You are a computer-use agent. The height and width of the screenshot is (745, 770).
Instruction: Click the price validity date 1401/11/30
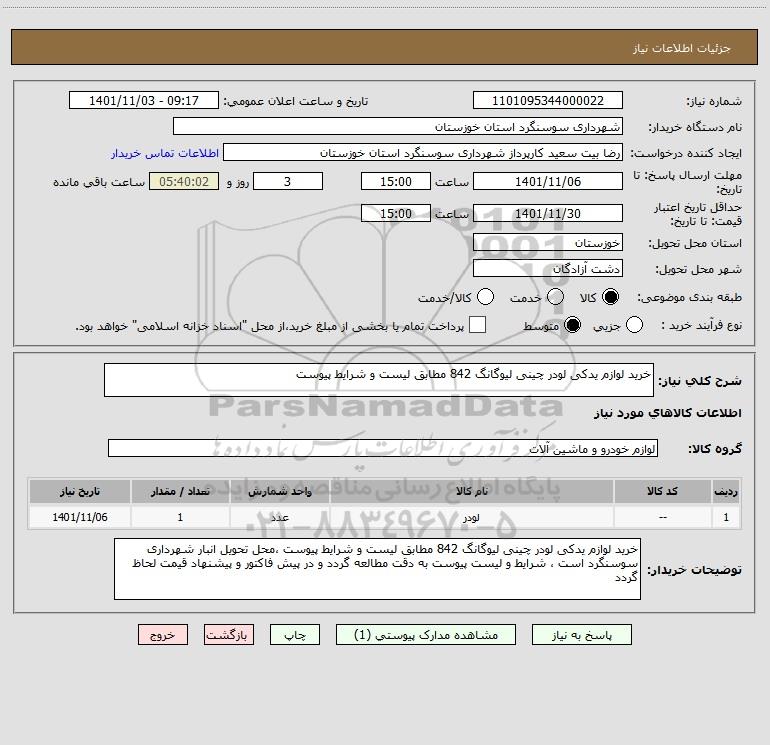point(548,213)
